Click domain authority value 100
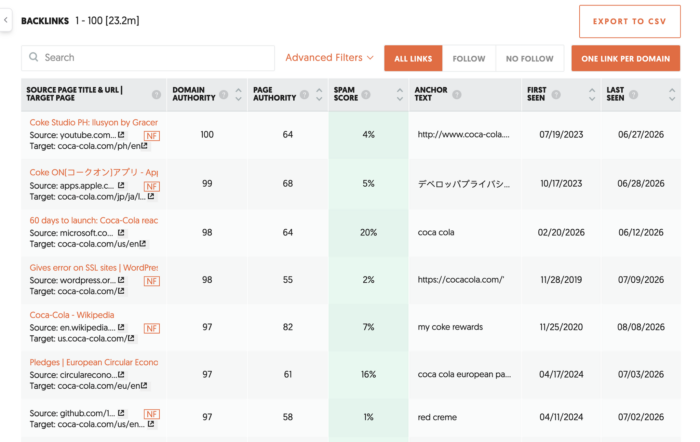Image resolution: width=700 pixels, height=442 pixels. (x=207, y=134)
